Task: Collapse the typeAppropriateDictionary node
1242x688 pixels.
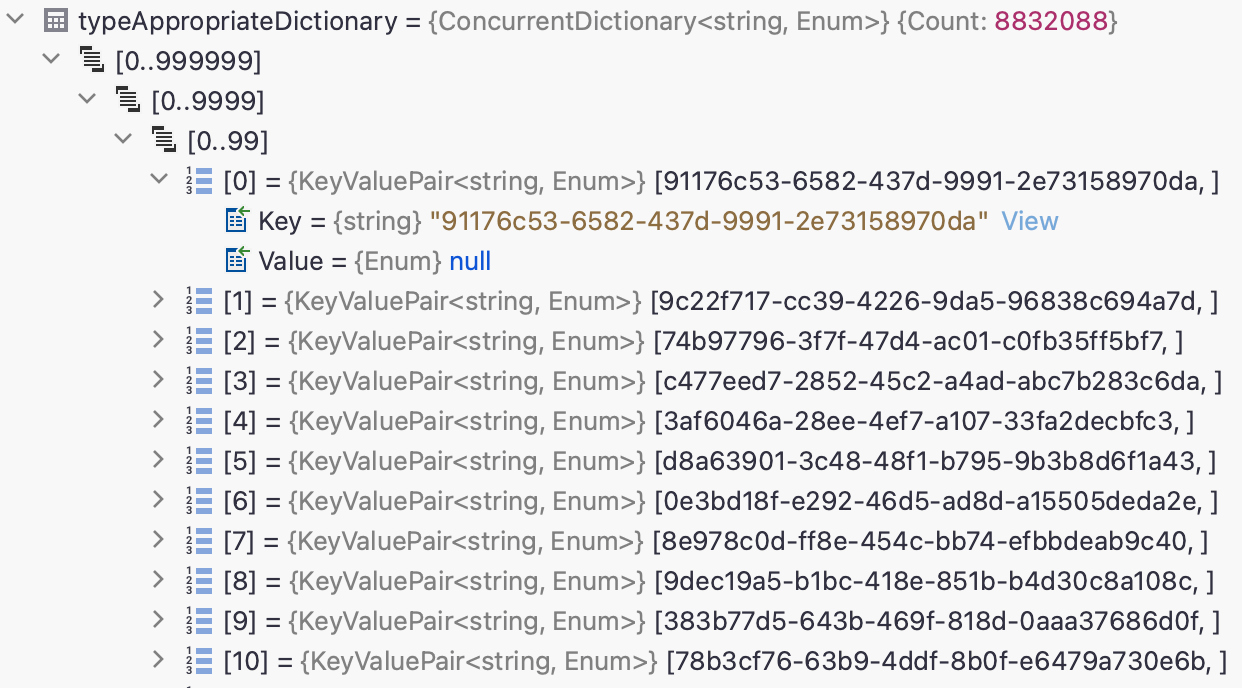Action: (x=14, y=18)
